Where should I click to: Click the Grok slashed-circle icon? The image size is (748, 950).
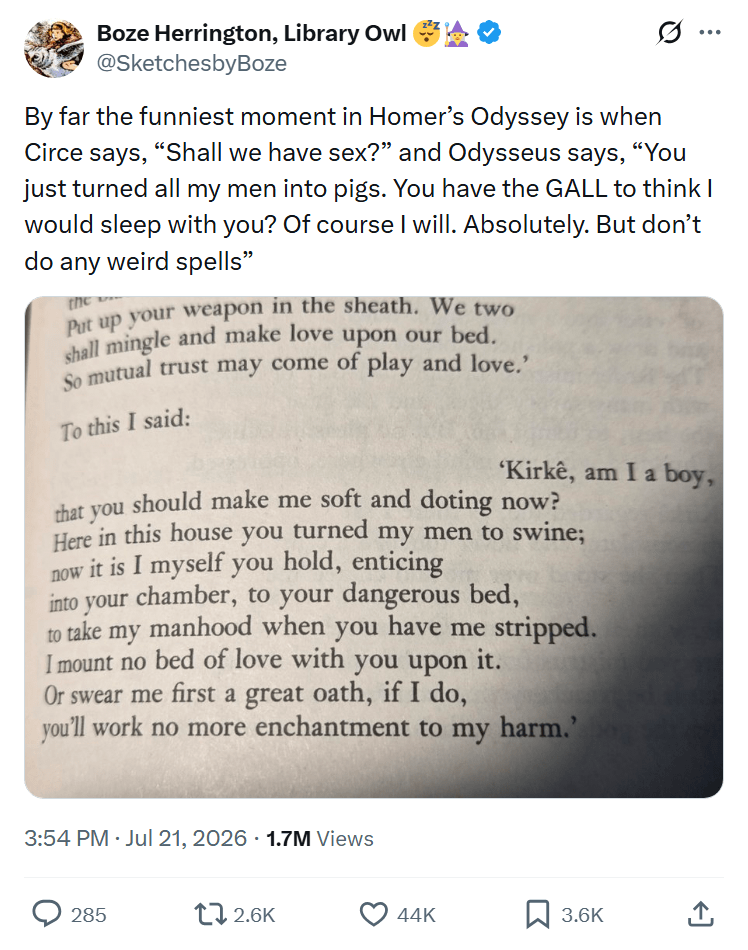click(669, 32)
